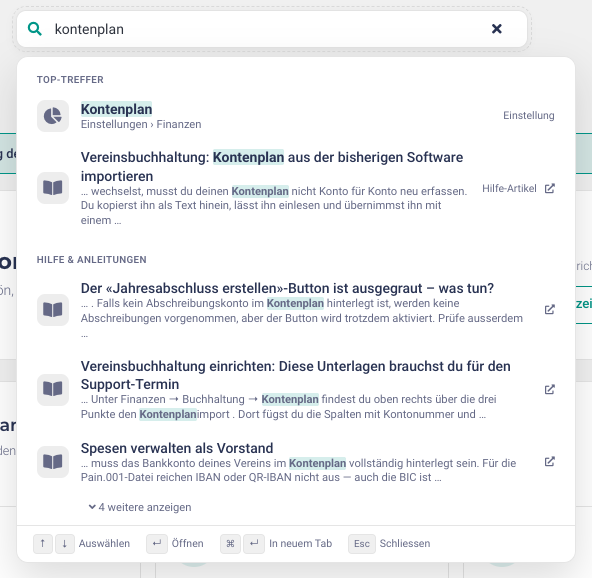The height and width of the screenshot is (578, 592).
Task: Click snippet 'Unter Finanzen → Buchhaltung → Kontenplan'
Action: tap(205, 399)
